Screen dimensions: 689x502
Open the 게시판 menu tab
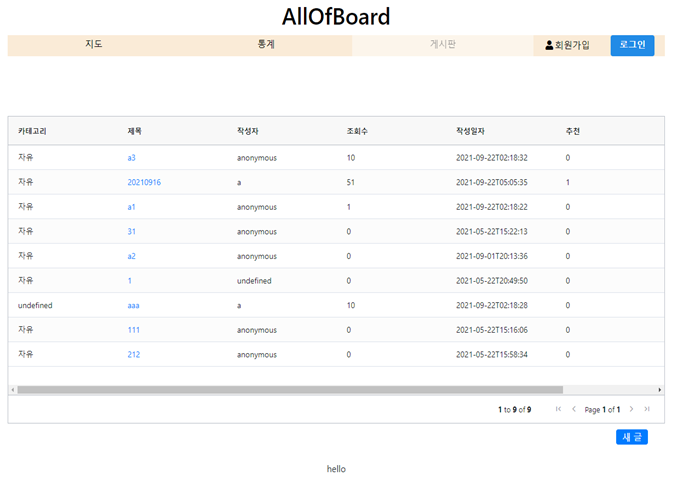(442, 44)
